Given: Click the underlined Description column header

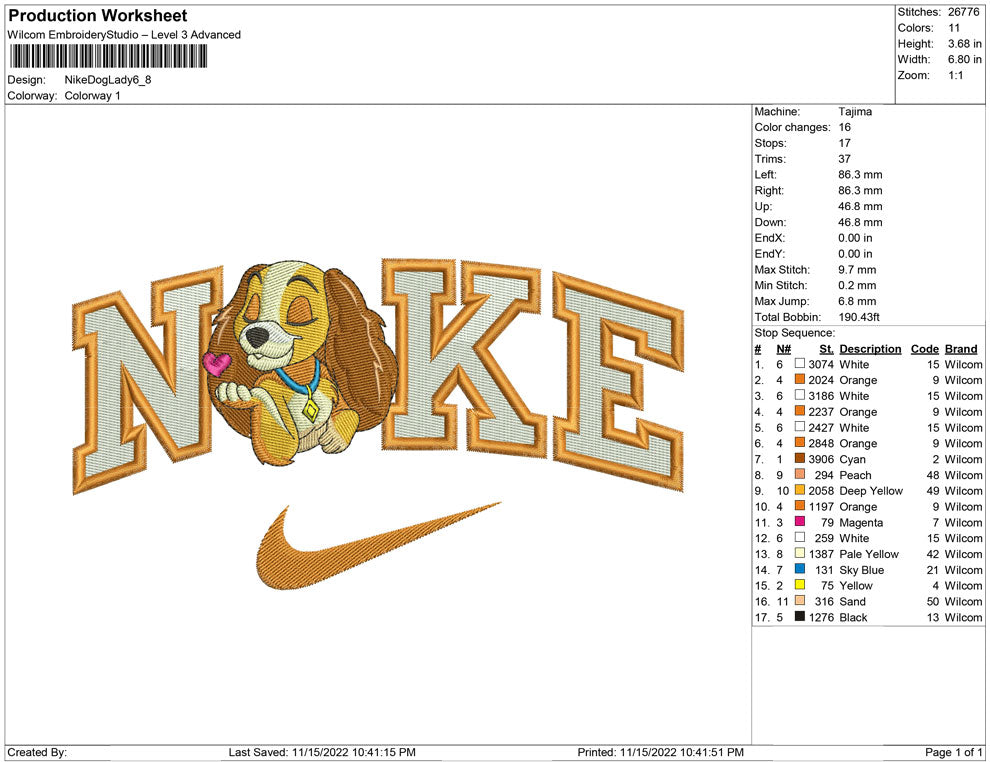Looking at the screenshot, I should tap(870, 349).
